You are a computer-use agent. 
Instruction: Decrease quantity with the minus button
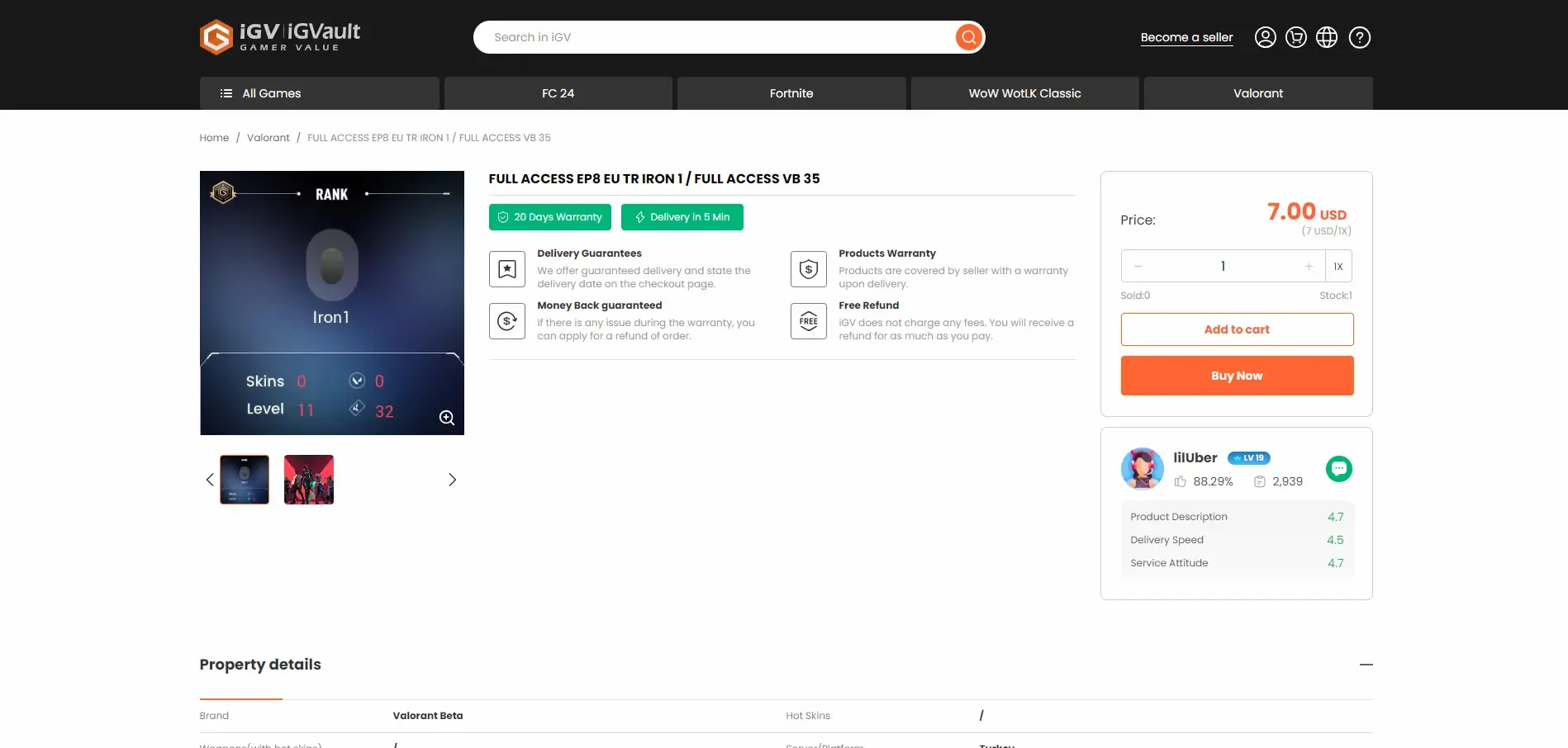[1138, 267]
